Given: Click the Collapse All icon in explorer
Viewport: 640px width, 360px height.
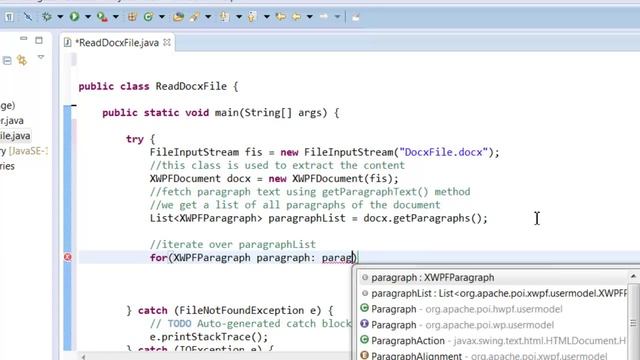Looking at the screenshot, I should 7,61.
